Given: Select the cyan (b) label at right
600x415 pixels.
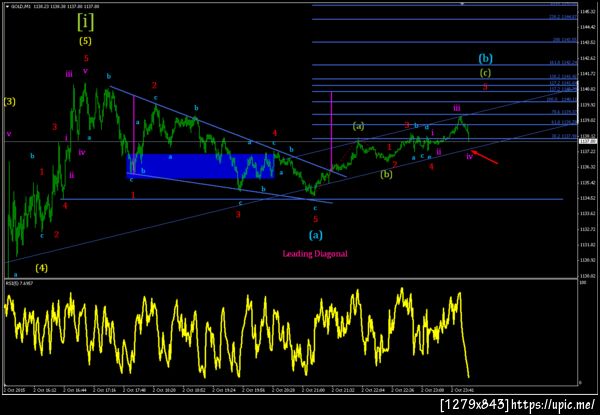Looking at the screenshot, I should coord(485,59).
